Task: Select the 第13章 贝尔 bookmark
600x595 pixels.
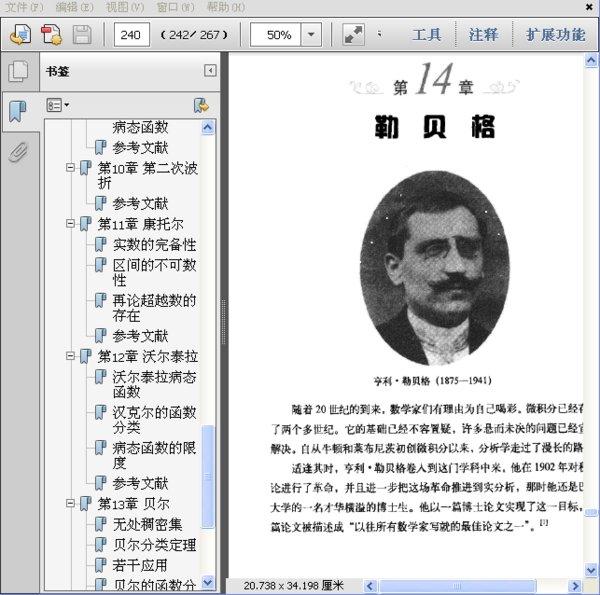Action: point(133,504)
